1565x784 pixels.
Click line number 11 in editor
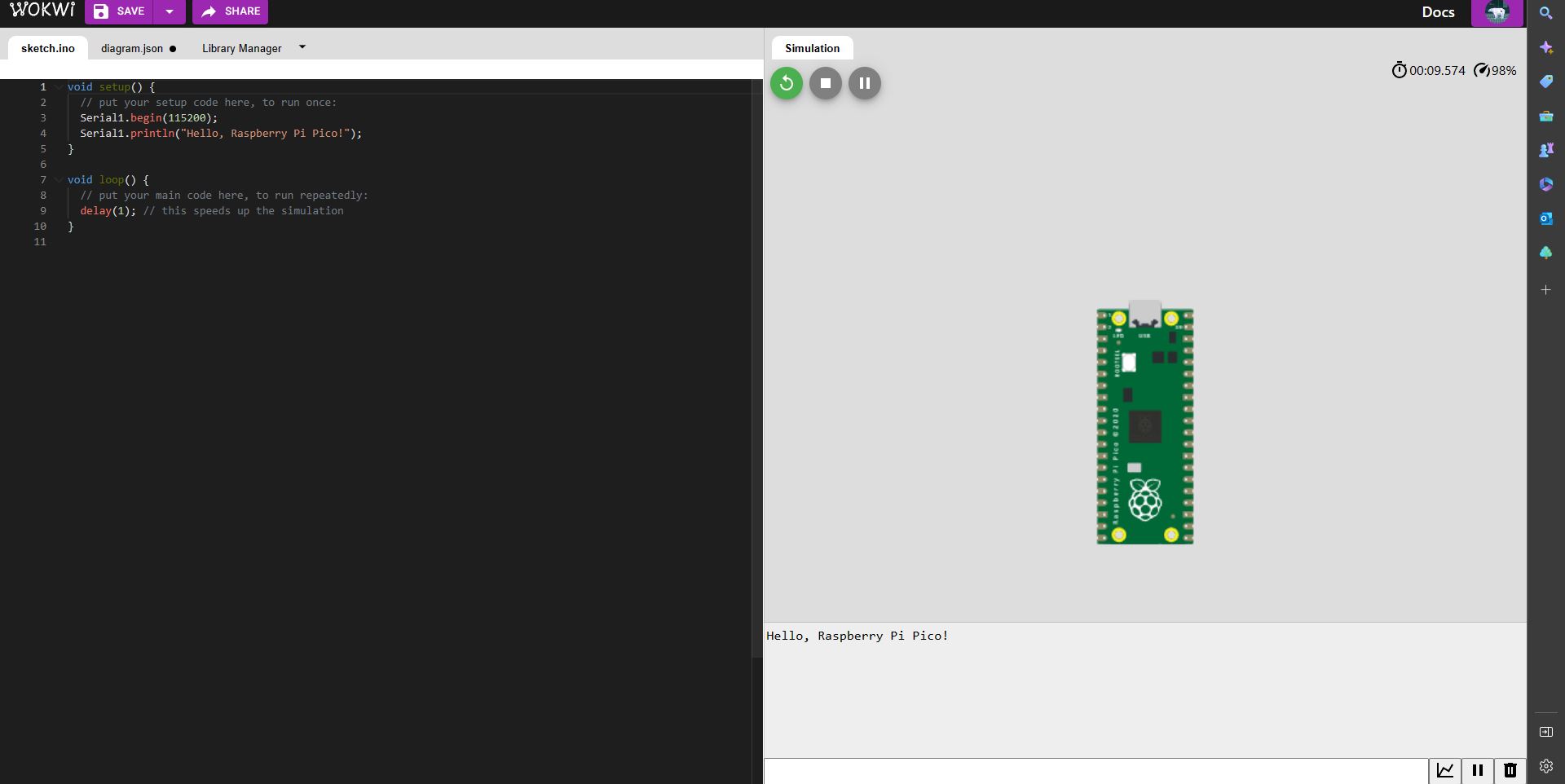coord(40,241)
